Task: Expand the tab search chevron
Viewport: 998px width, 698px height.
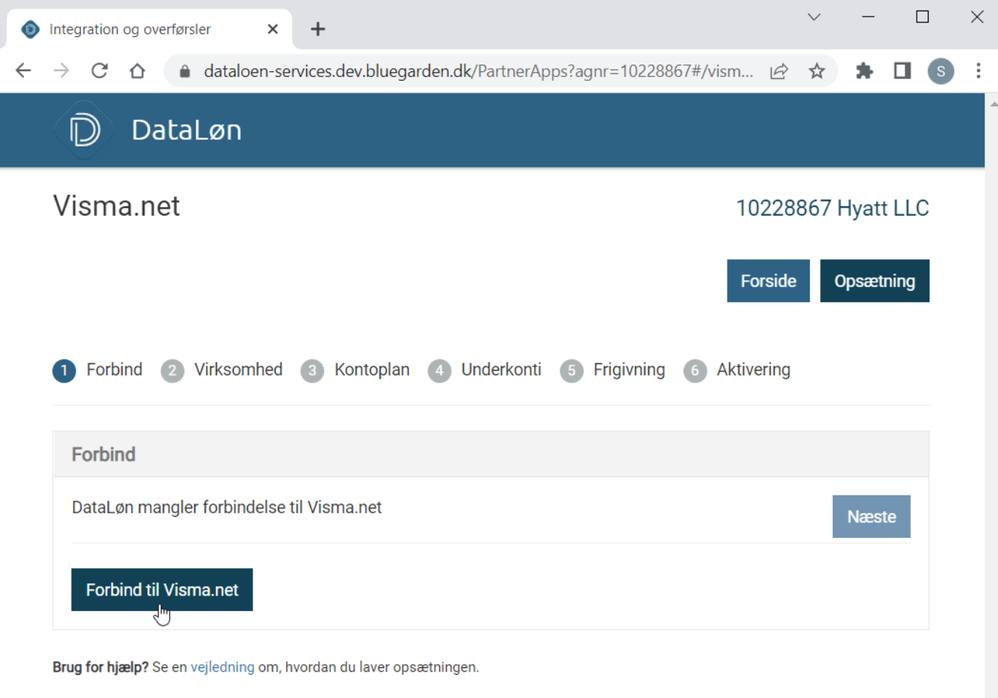Action: point(814,17)
